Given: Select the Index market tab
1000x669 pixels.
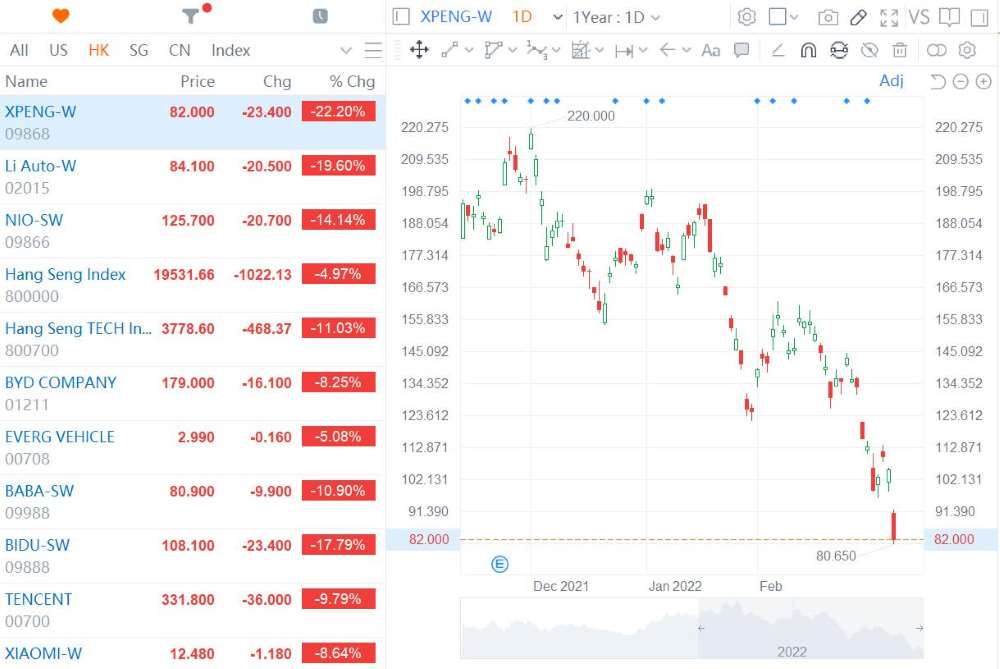Looking at the screenshot, I should pos(230,49).
